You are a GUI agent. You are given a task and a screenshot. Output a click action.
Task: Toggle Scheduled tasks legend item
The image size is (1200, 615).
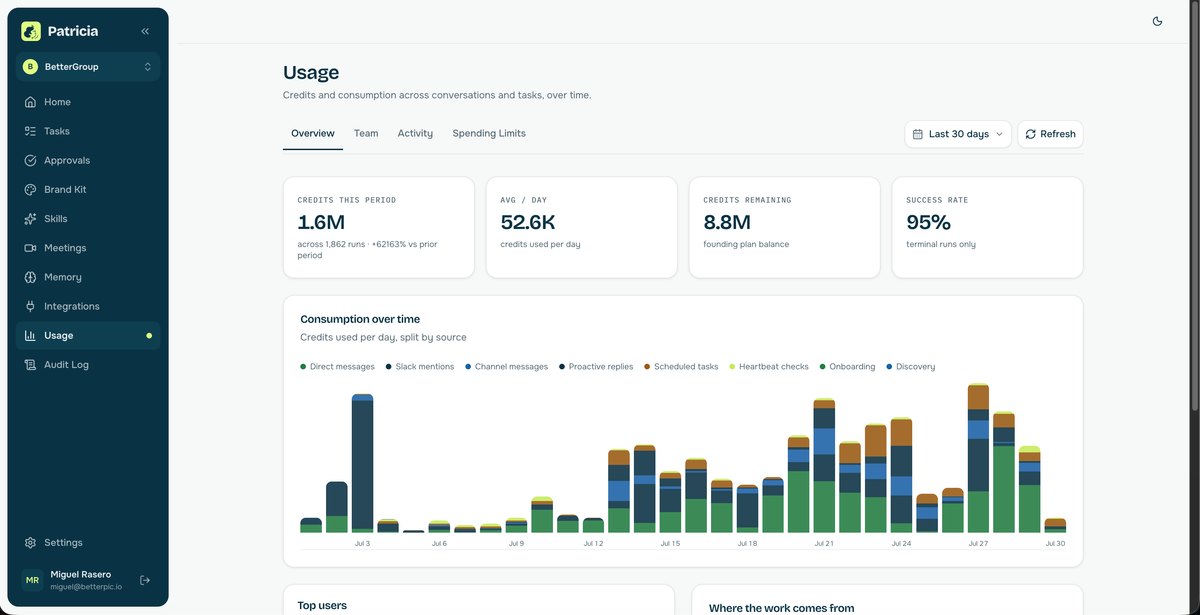681,367
